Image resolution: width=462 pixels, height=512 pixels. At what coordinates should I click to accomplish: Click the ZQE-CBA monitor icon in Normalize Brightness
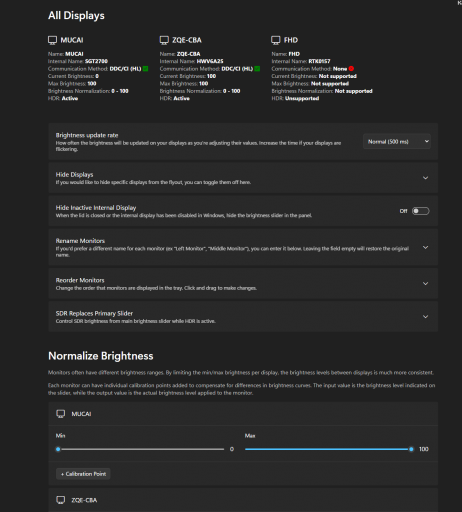pyautogui.click(x=61, y=500)
